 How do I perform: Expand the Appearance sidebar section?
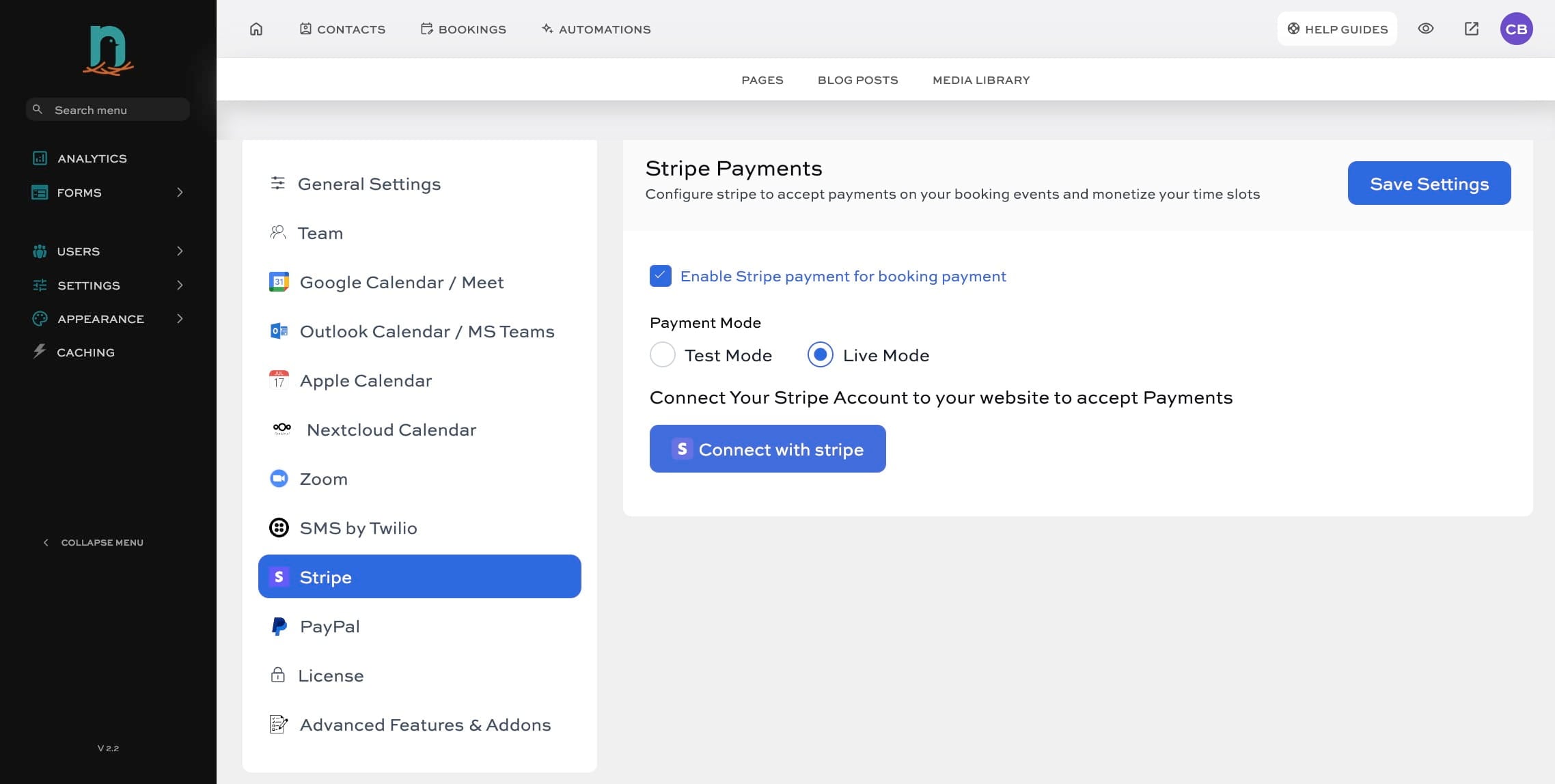click(107, 318)
